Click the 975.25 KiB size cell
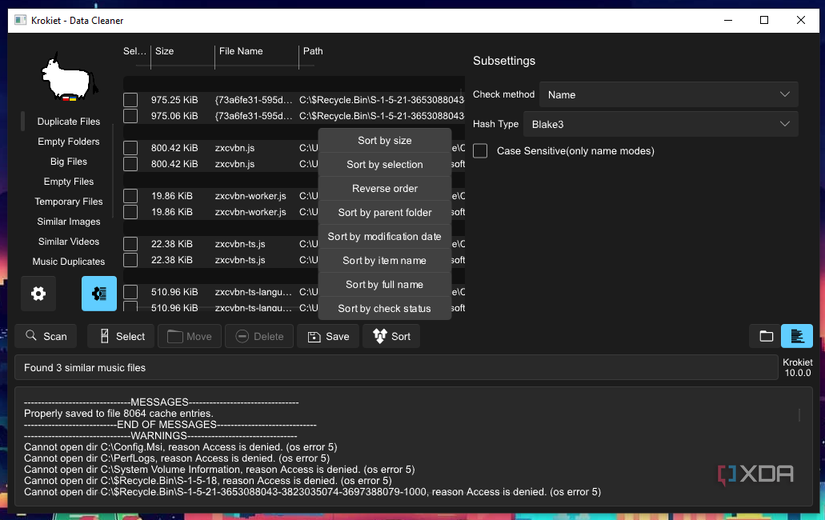The height and width of the screenshot is (520, 825). 174,100
